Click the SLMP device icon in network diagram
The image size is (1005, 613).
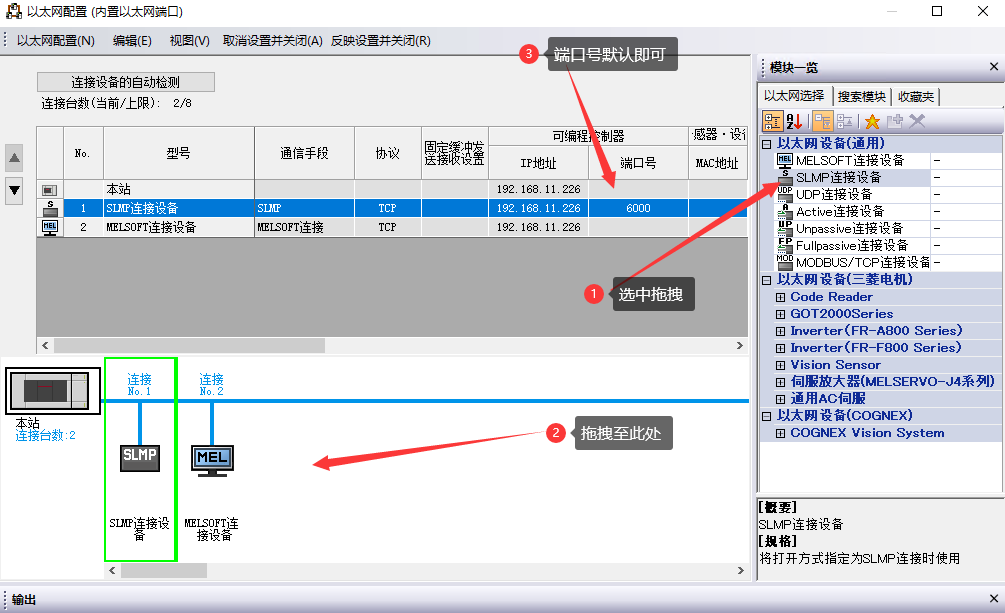140,458
